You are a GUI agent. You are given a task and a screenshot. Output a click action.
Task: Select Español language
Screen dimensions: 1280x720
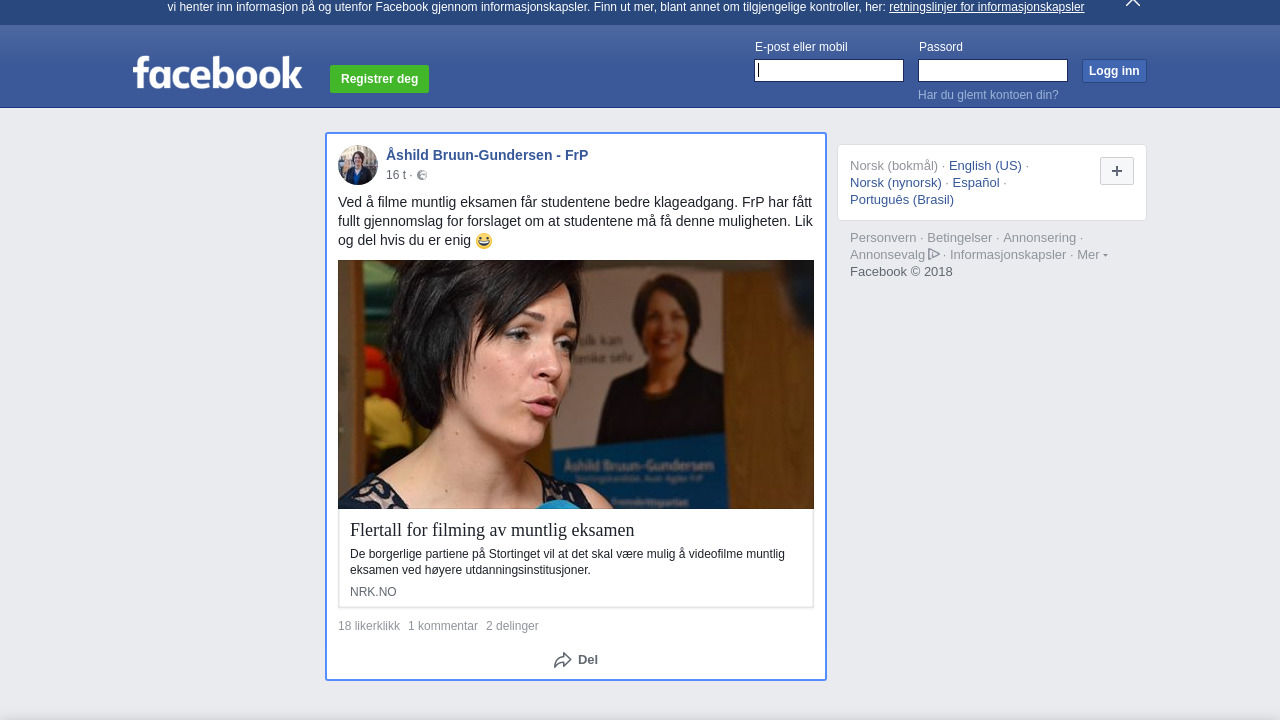click(976, 183)
